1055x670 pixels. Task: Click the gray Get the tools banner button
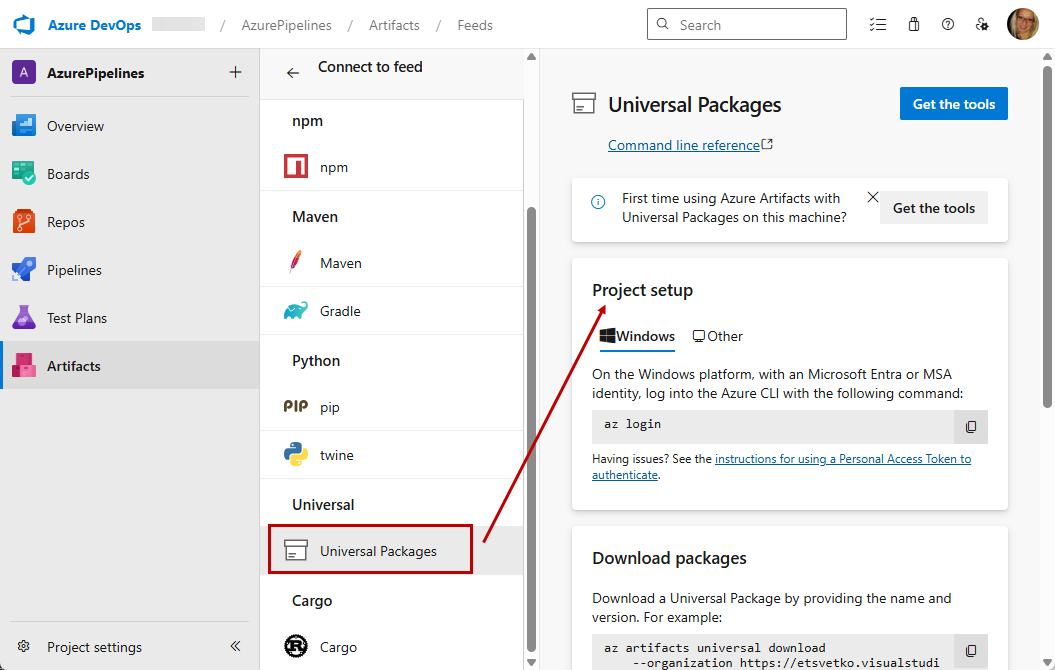[933, 208]
